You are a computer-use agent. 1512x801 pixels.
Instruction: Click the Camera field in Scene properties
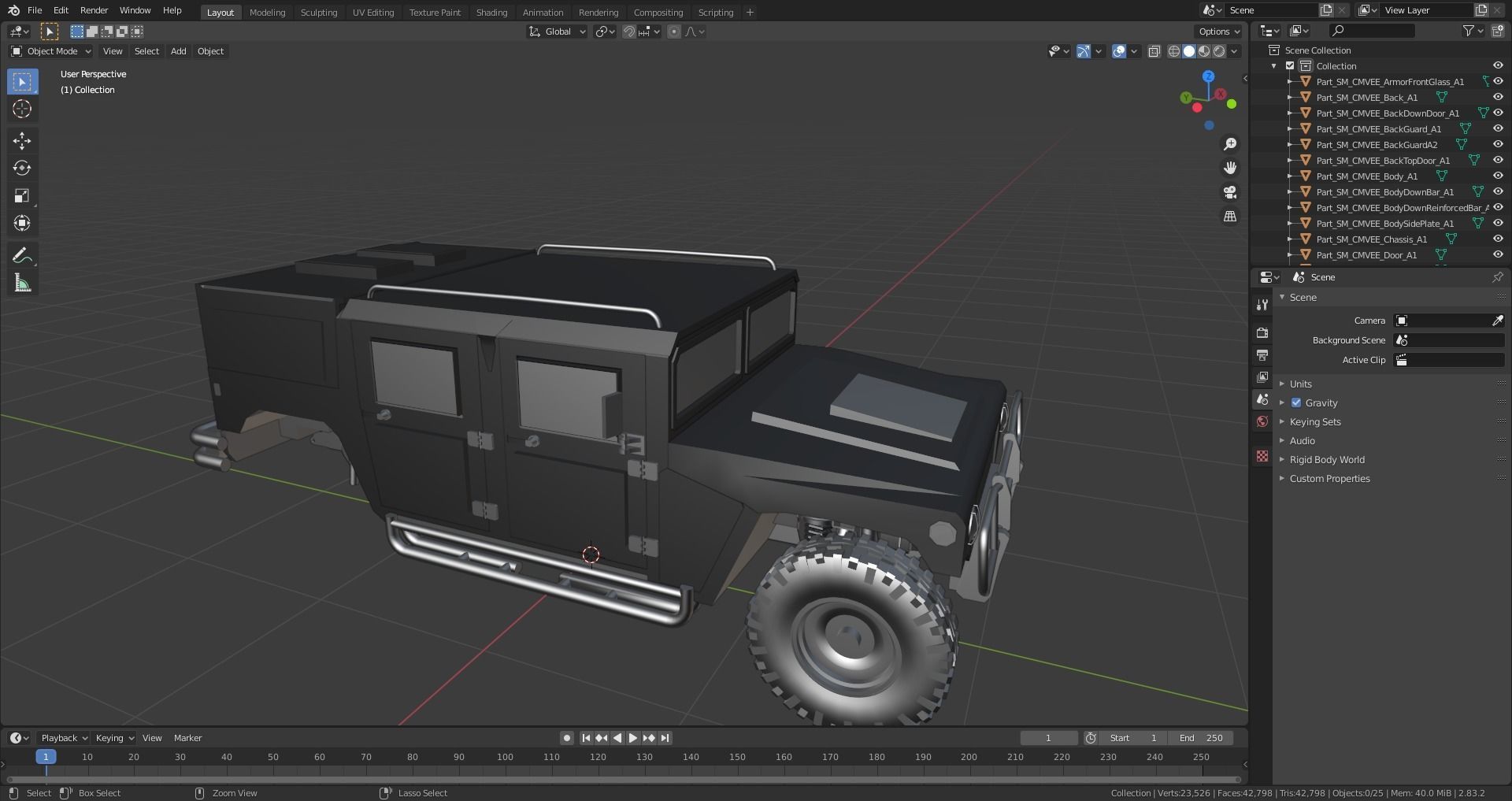click(x=1449, y=321)
